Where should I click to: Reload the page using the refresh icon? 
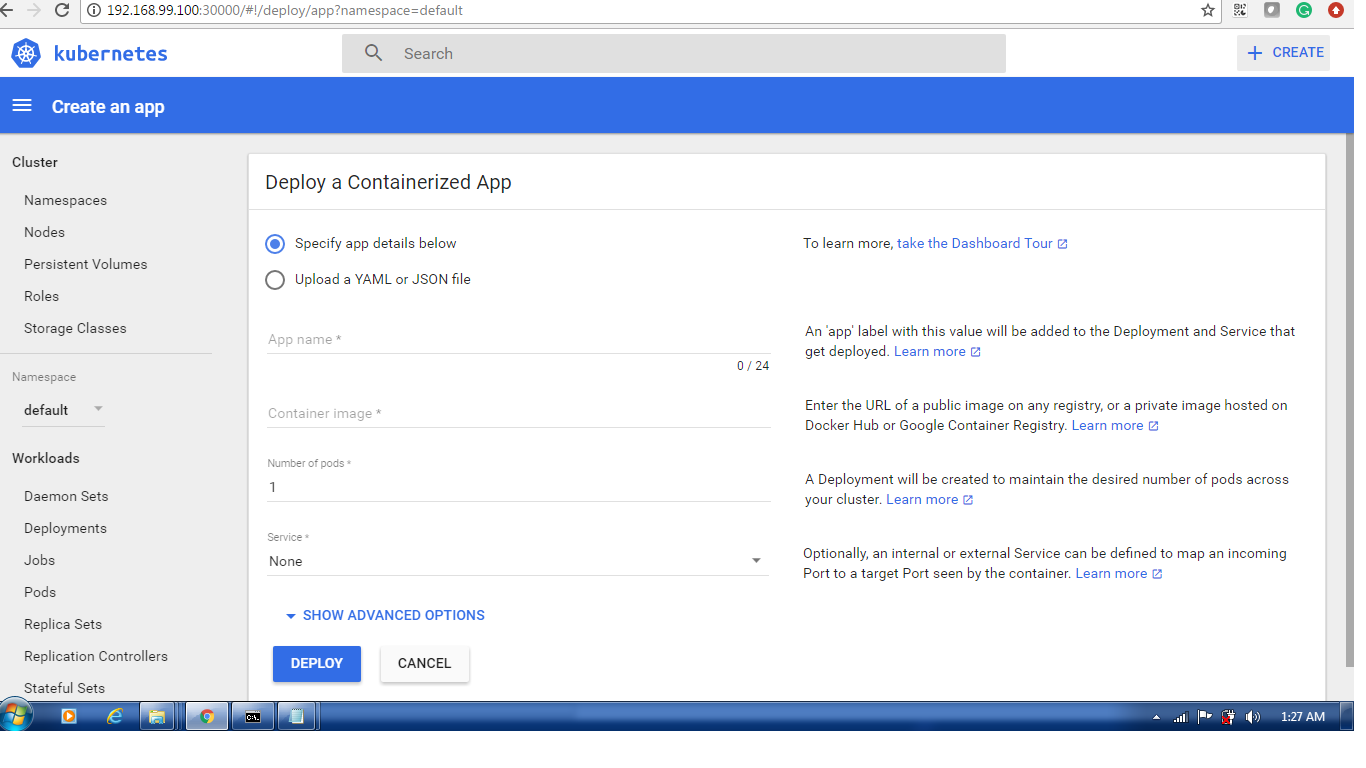(62, 11)
